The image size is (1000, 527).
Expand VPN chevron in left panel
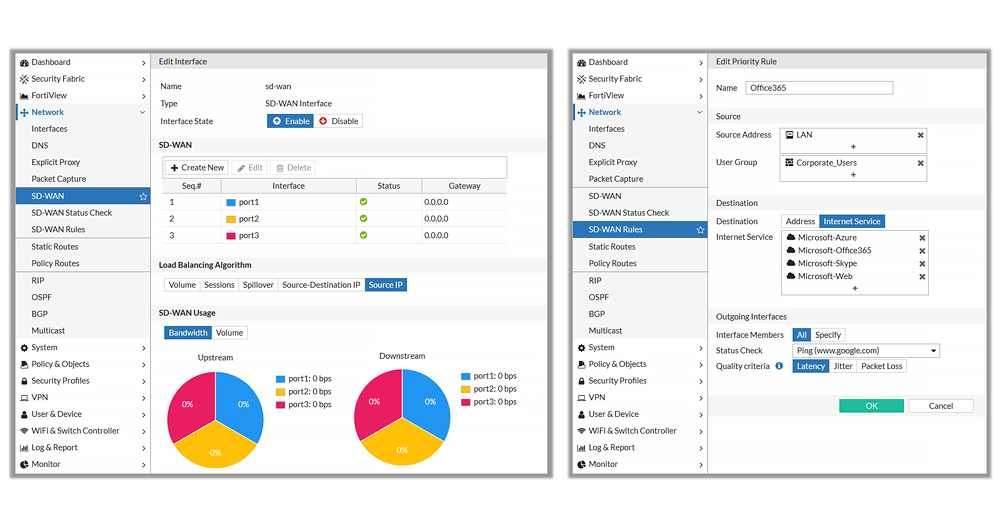pos(143,397)
